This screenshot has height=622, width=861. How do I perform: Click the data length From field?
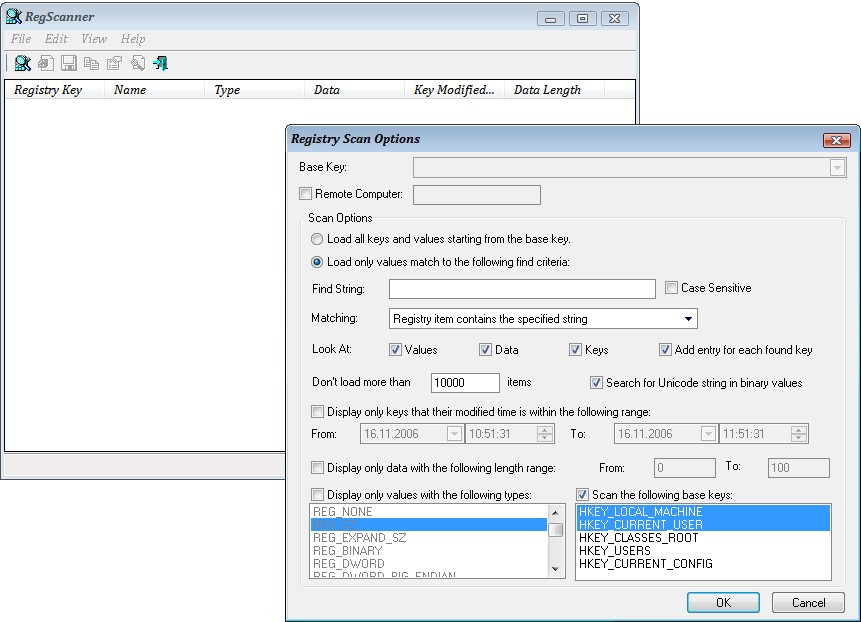pos(685,468)
